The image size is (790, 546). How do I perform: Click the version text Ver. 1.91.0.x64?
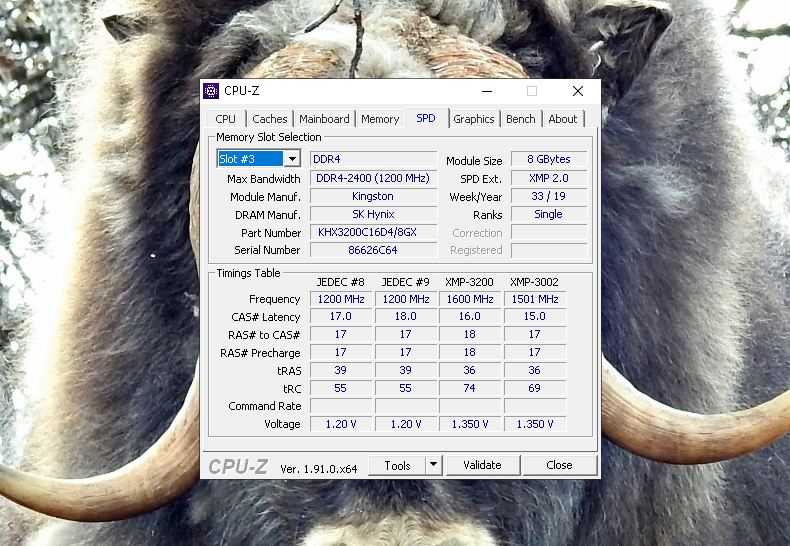pos(318,469)
